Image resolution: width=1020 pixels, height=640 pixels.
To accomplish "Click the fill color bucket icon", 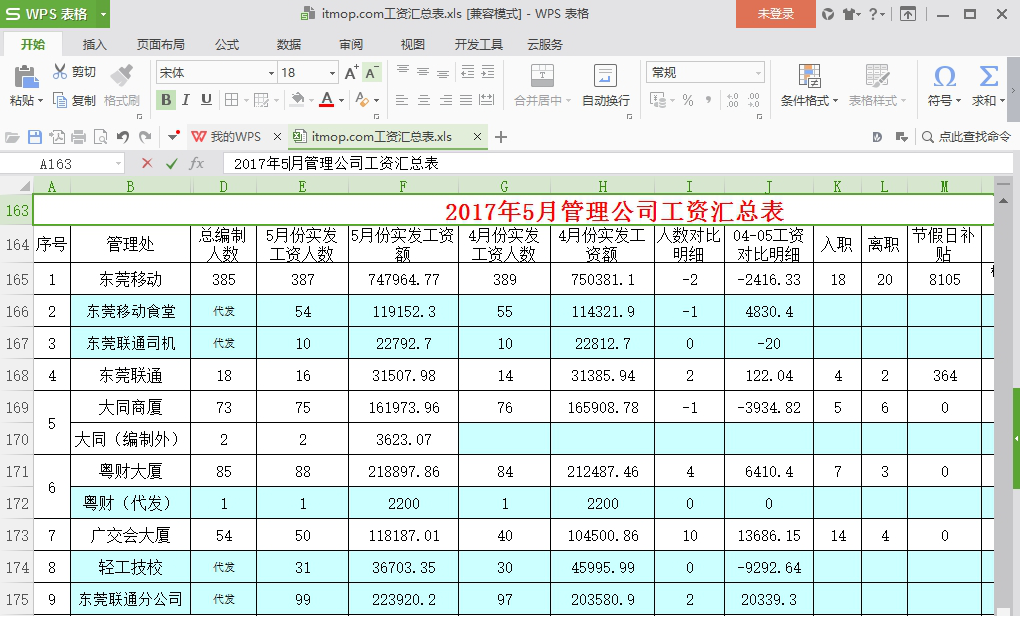I will pyautogui.click(x=297, y=100).
